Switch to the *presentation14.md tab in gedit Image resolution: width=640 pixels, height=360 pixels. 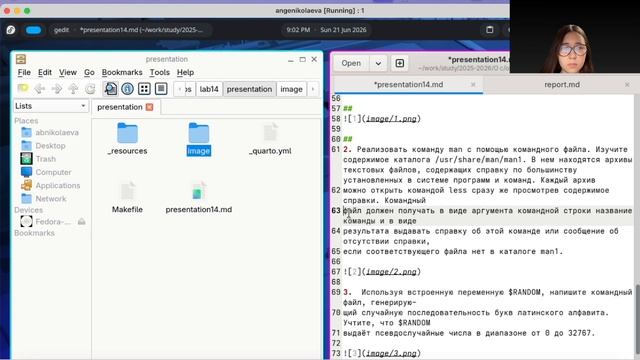pyautogui.click(x=408, y=84)
